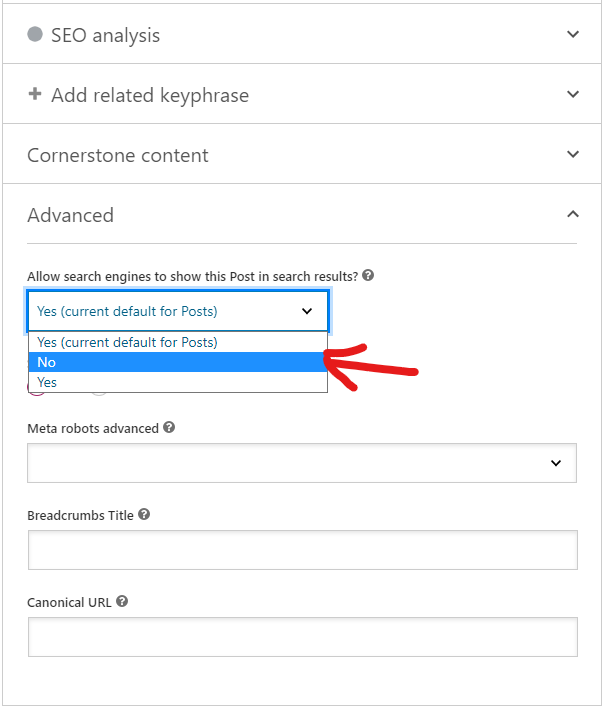607x715 pixels.
Task: Expand the Cornerstone content section
Action: [573, 154]
